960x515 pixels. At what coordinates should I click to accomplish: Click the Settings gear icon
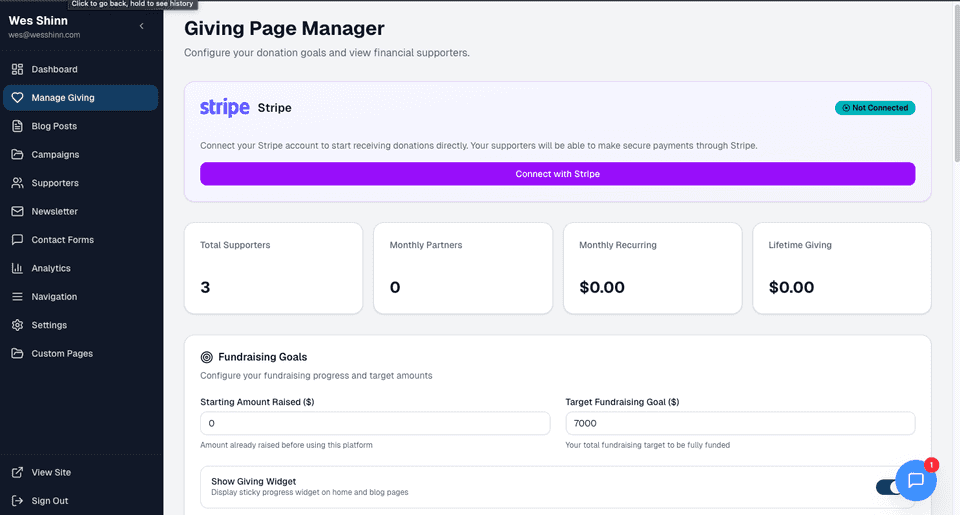(x=17, y=325)
